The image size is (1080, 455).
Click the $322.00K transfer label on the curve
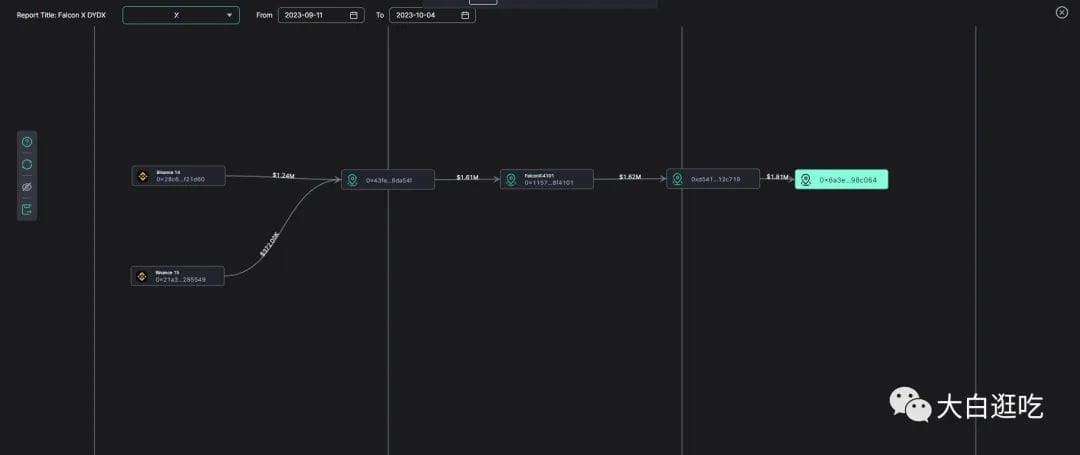pos(269,244)
